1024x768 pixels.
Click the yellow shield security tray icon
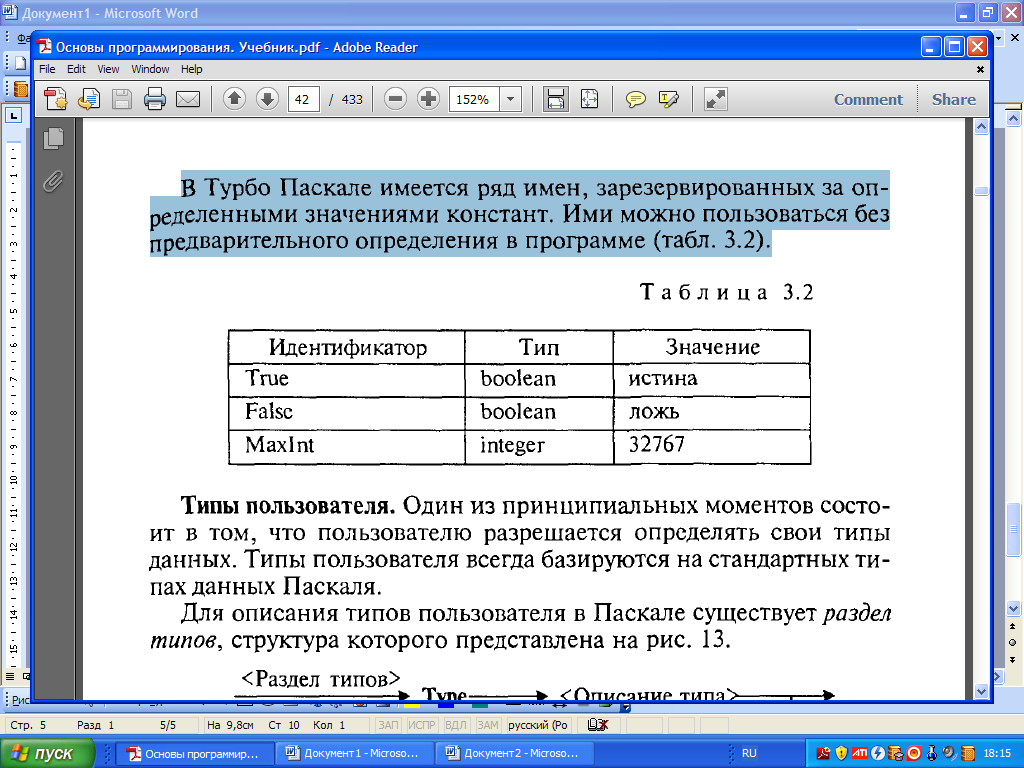click(841, 753)
